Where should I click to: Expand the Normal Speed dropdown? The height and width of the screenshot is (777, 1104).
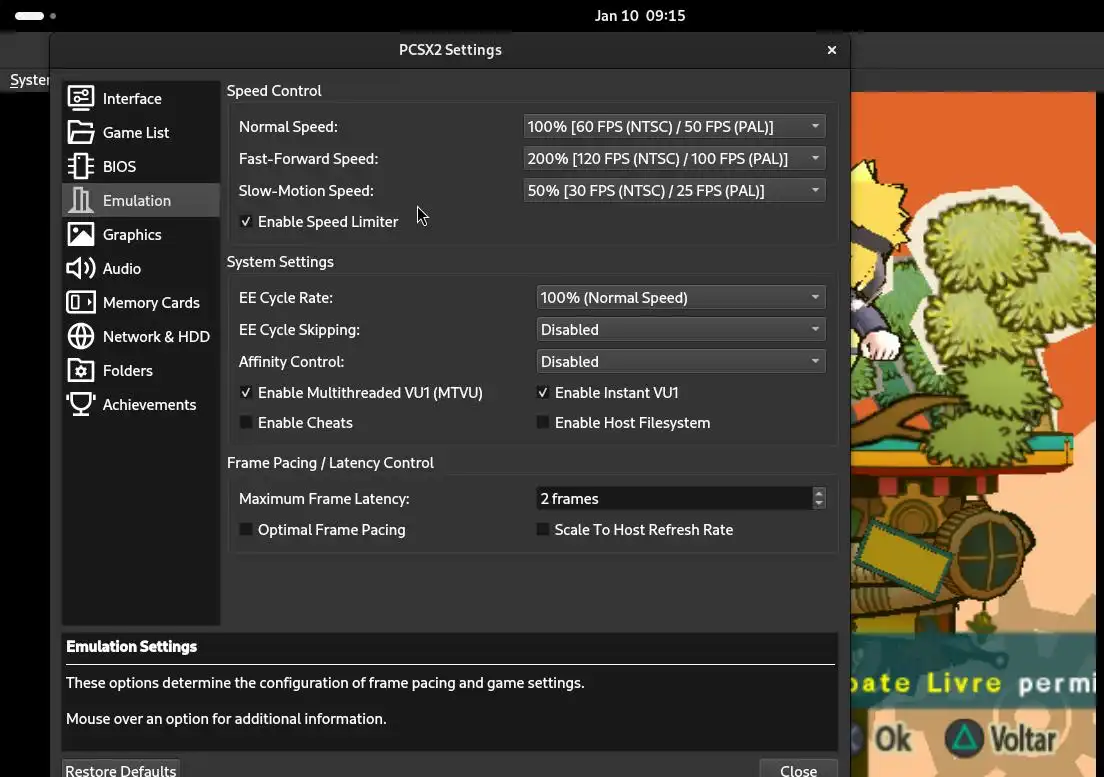[x=675, y=127]
